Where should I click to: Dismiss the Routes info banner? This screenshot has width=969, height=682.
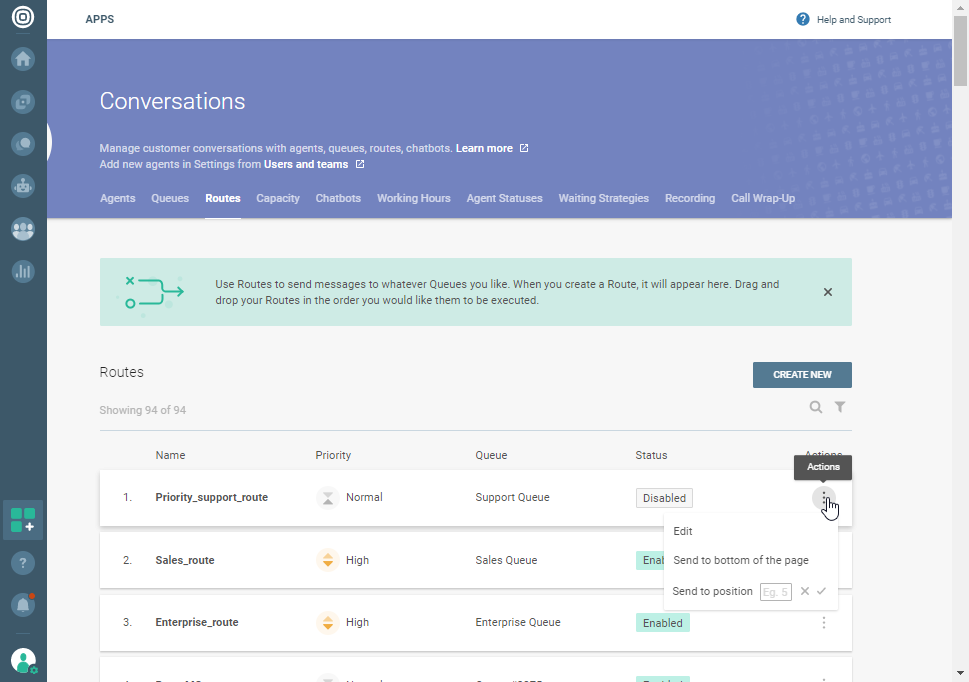(828, 292)
